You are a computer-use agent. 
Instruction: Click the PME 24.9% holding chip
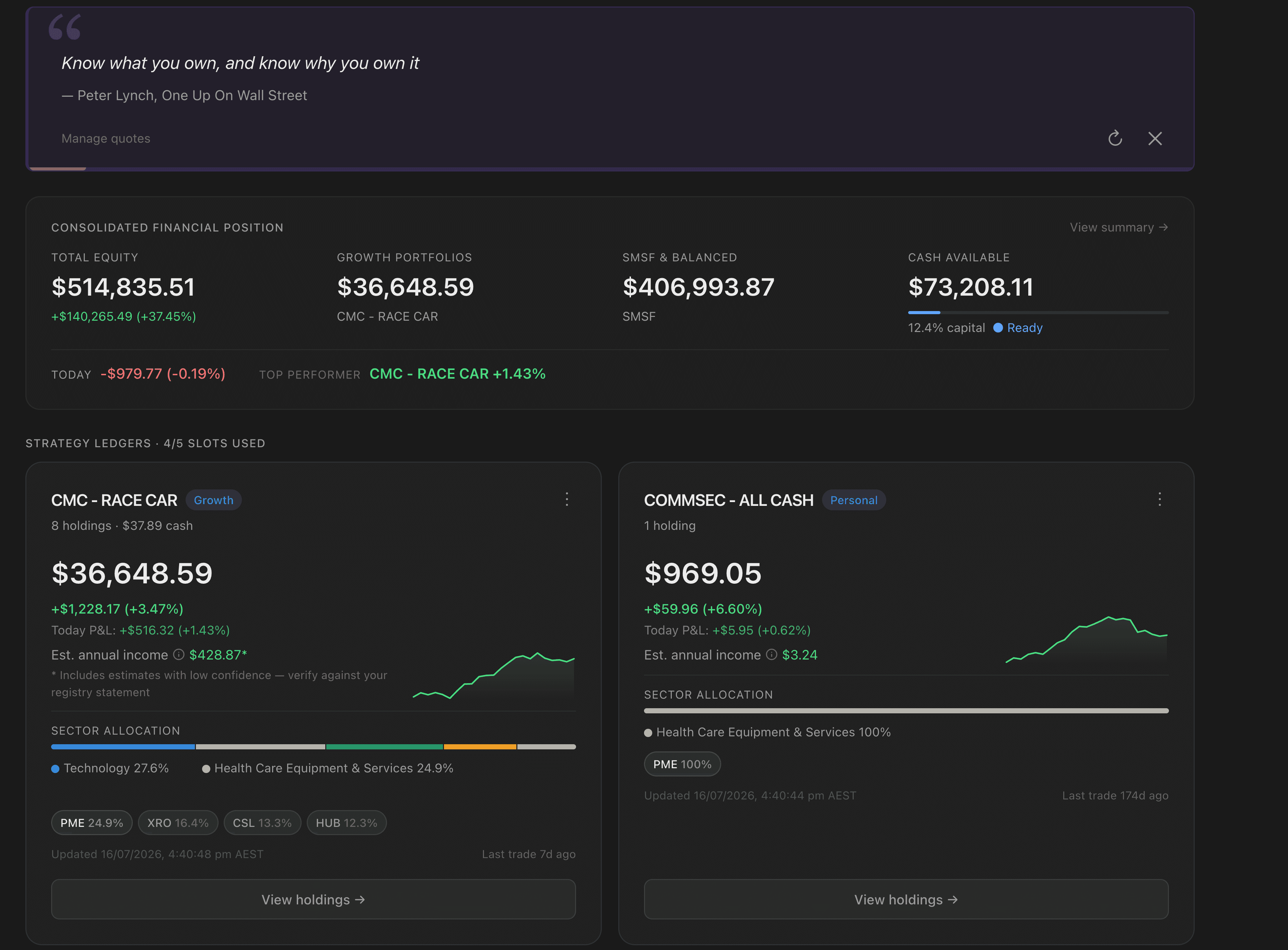tap(92, 822)
